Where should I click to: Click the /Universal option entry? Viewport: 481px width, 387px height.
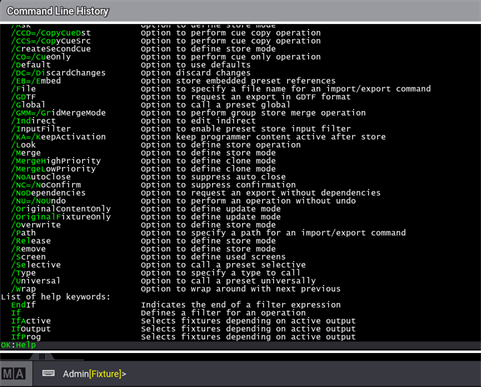pos(36,281)
